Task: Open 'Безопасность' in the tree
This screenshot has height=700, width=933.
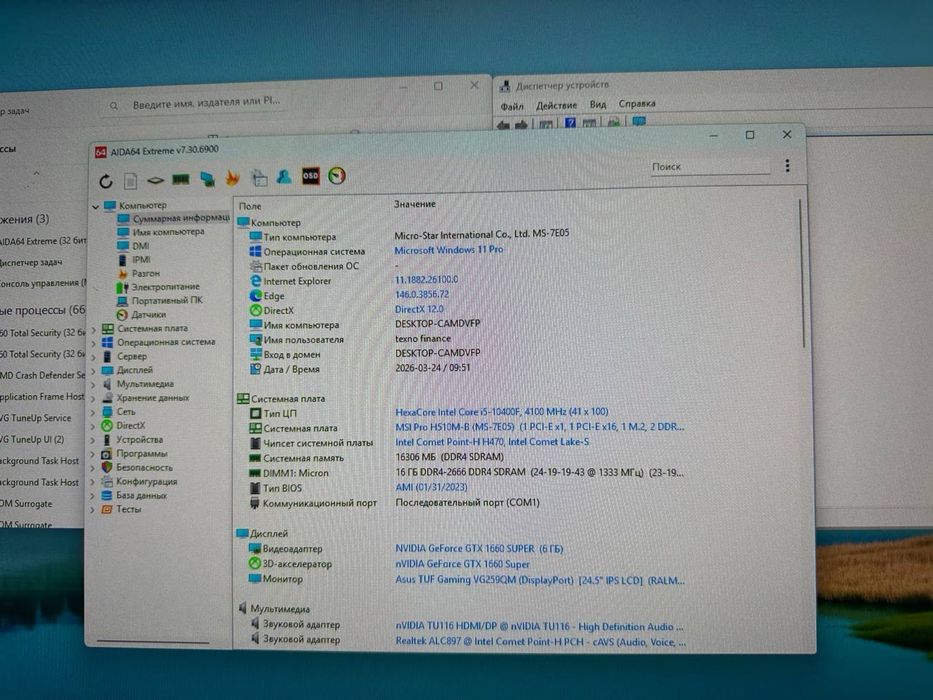Action: (145, 467)
